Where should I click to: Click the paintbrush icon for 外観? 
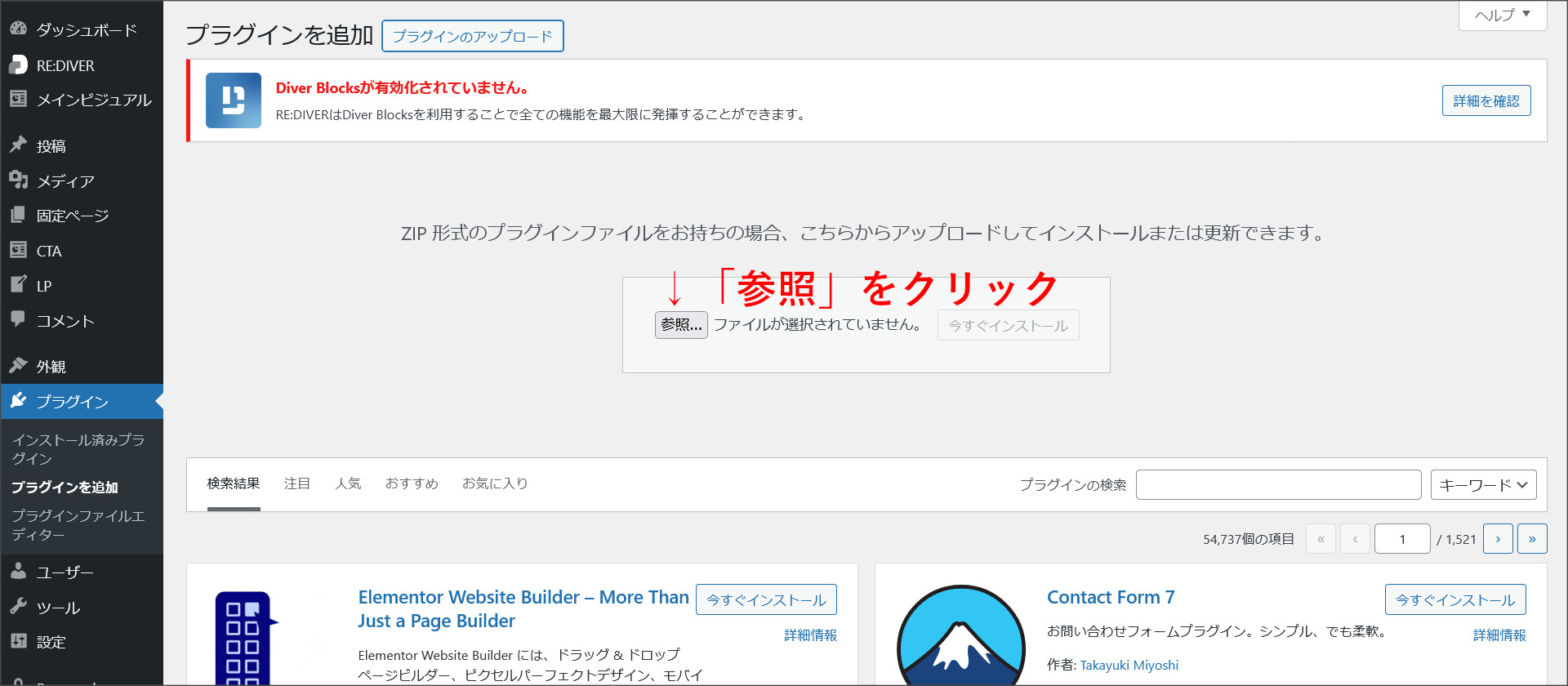click(x=18, y=365)
